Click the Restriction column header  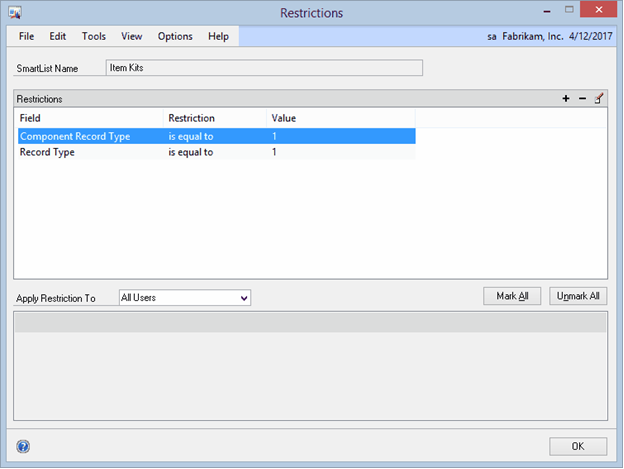[215, 118]
